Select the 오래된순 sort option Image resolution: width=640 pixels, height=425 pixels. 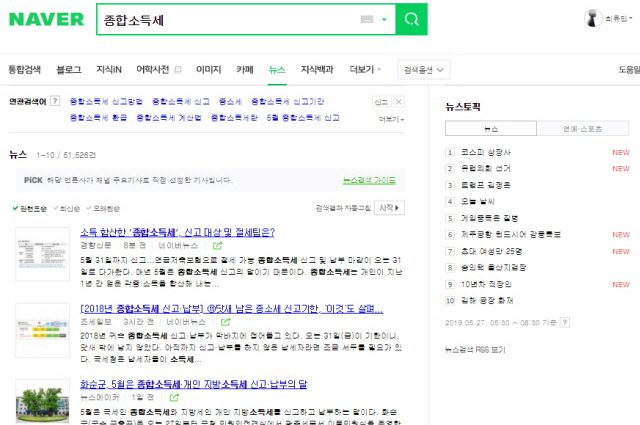click(105, 208)
